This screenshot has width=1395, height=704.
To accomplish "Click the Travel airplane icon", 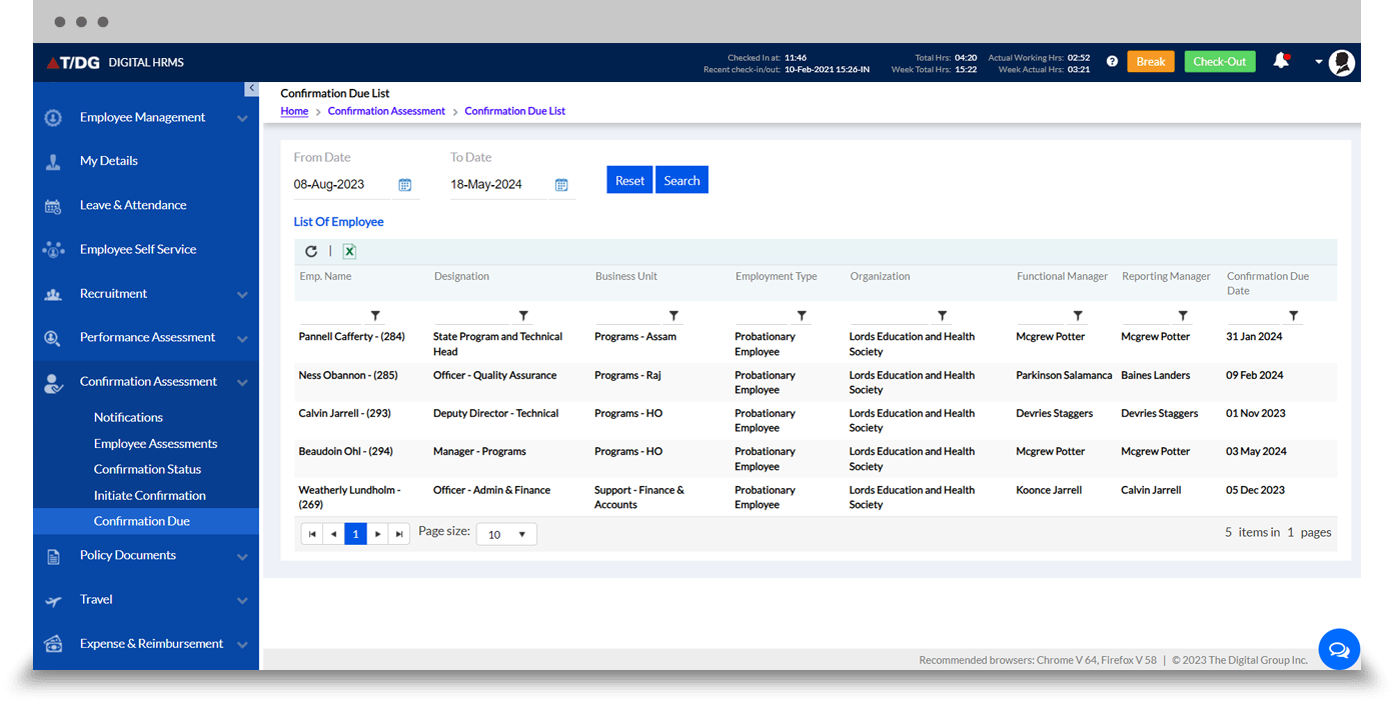I will [53, 601].
